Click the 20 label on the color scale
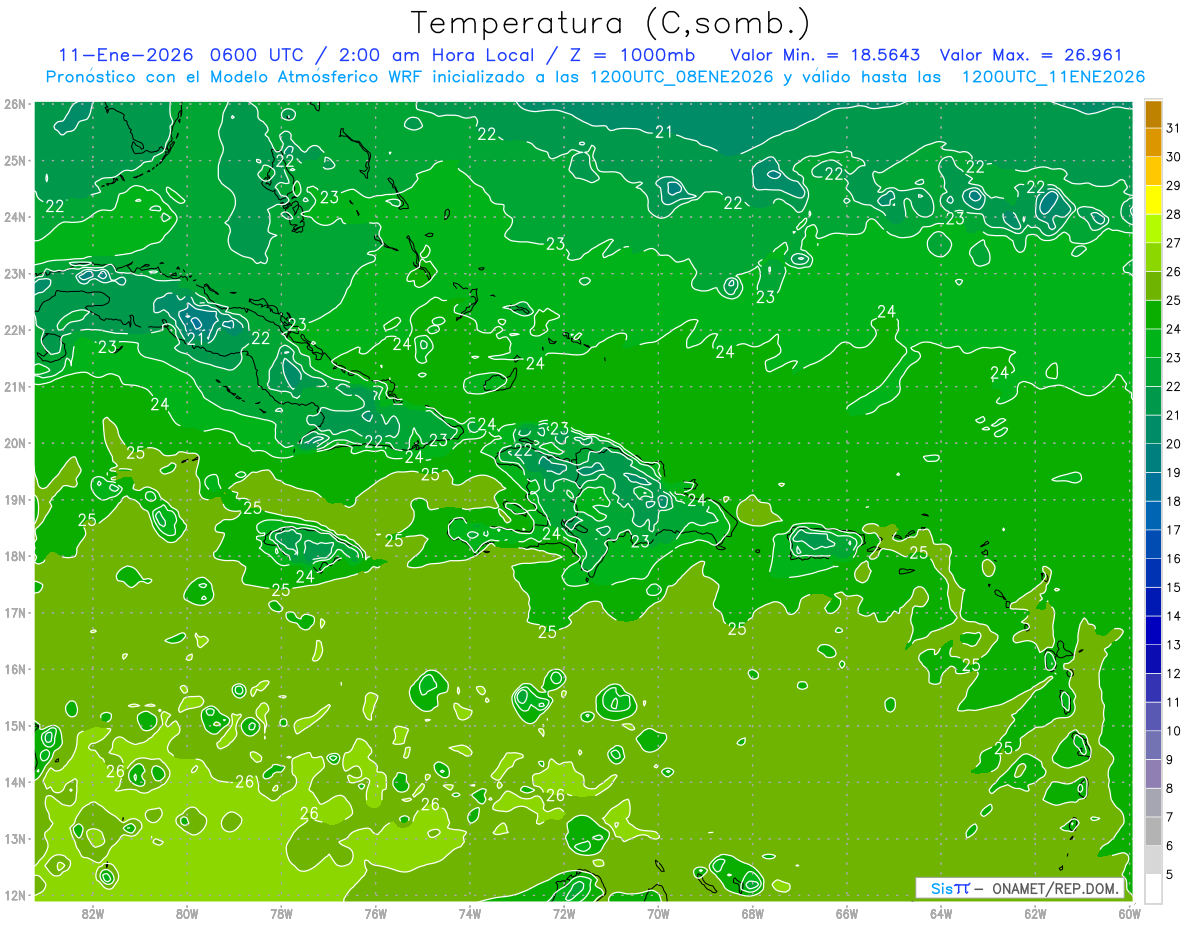 tap(1173, 444)
